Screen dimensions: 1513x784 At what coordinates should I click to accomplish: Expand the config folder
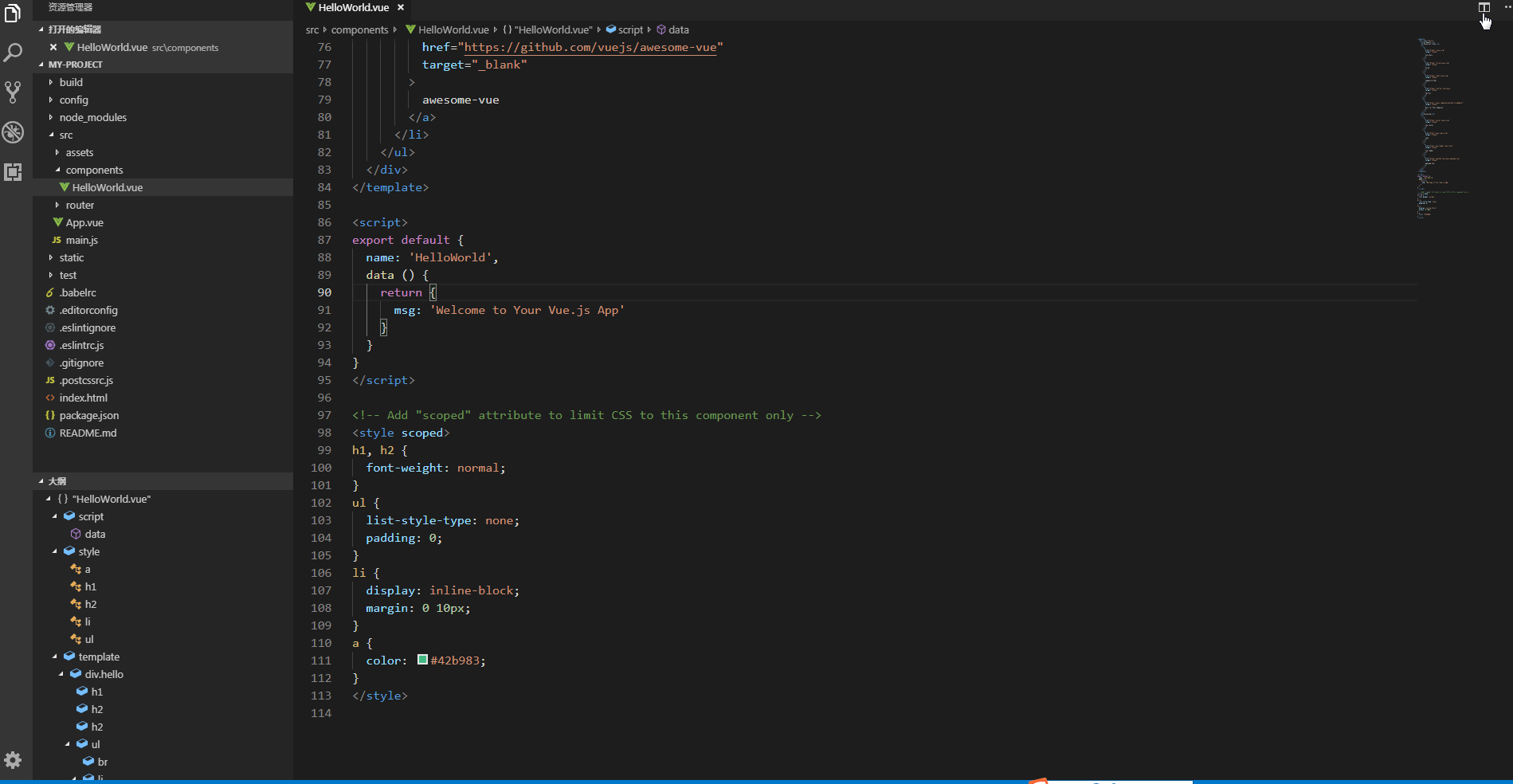tap(51, 100)
